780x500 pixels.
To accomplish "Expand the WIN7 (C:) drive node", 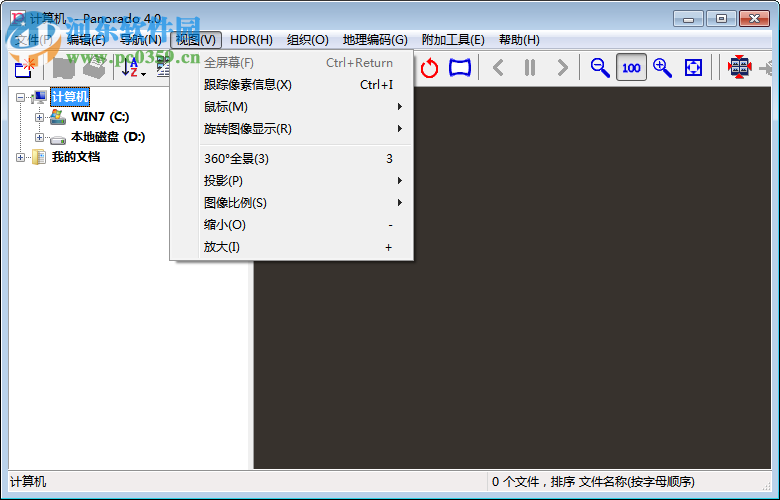I will 39,117.
